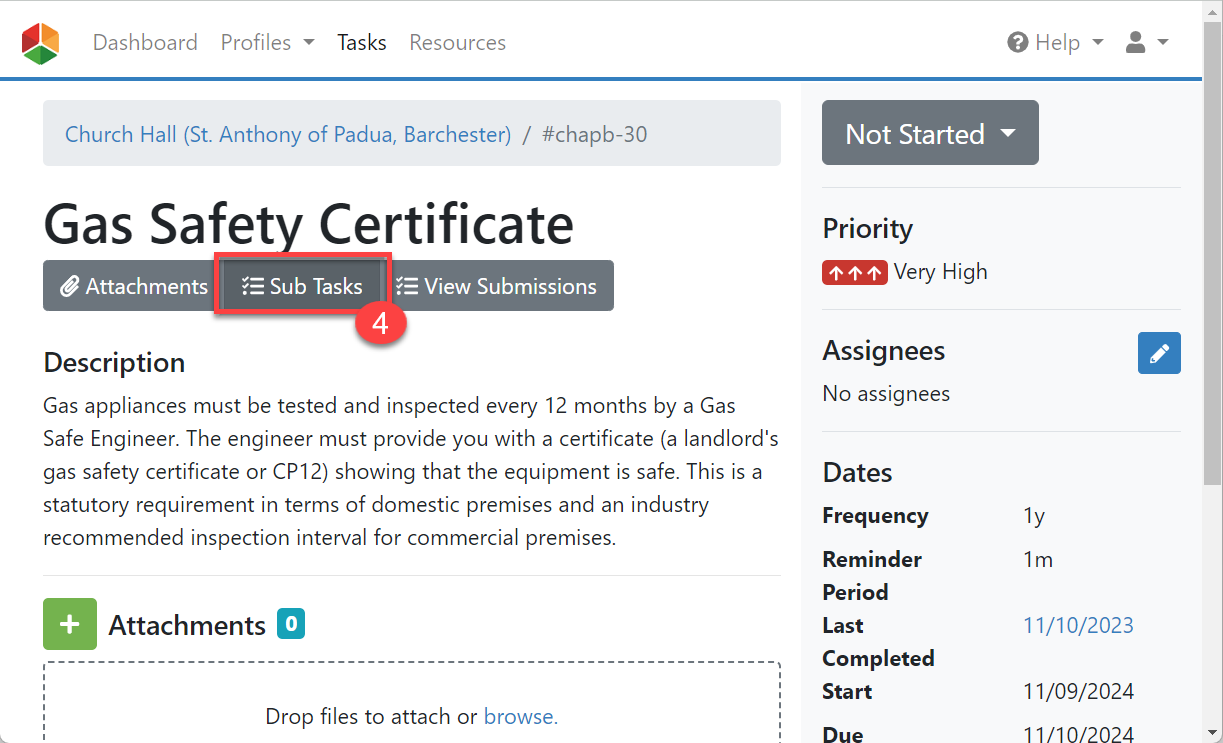Click the green plus add attachment icon
This screenshot has width=1223, height=743.
[70, 625]
